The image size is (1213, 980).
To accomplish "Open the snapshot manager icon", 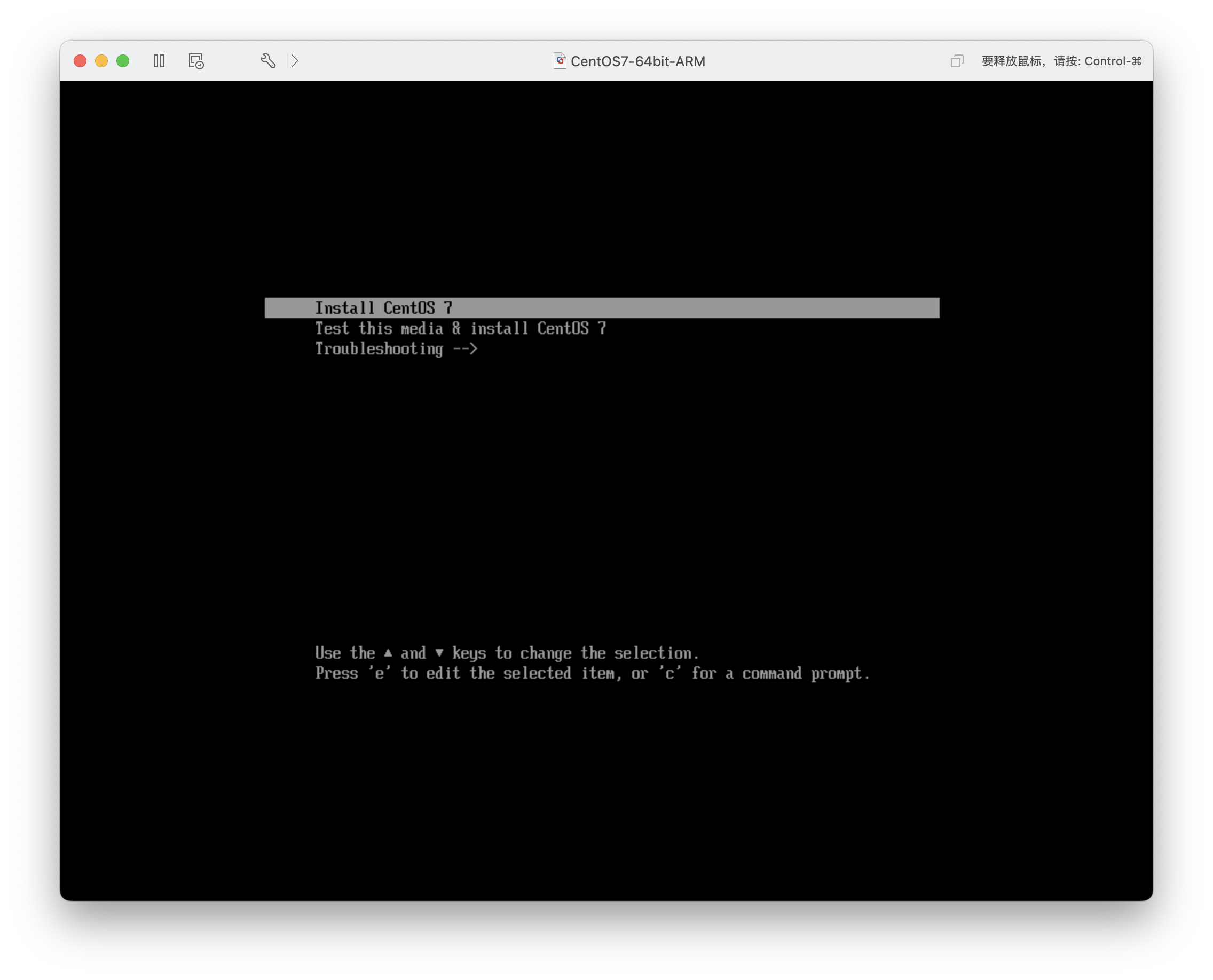I will tap(196, 61).
